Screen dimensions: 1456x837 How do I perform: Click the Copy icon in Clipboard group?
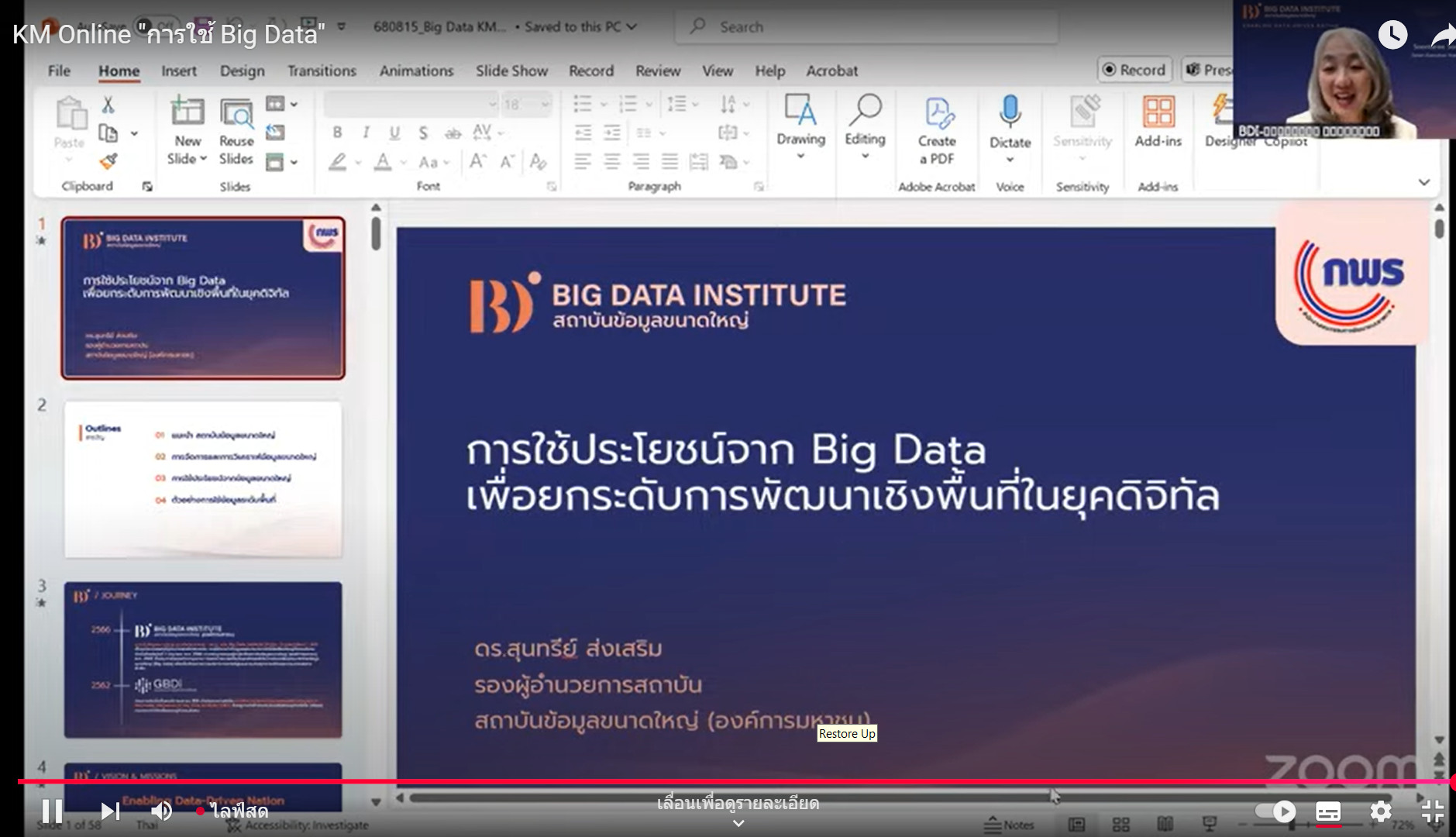coord(108,133)
